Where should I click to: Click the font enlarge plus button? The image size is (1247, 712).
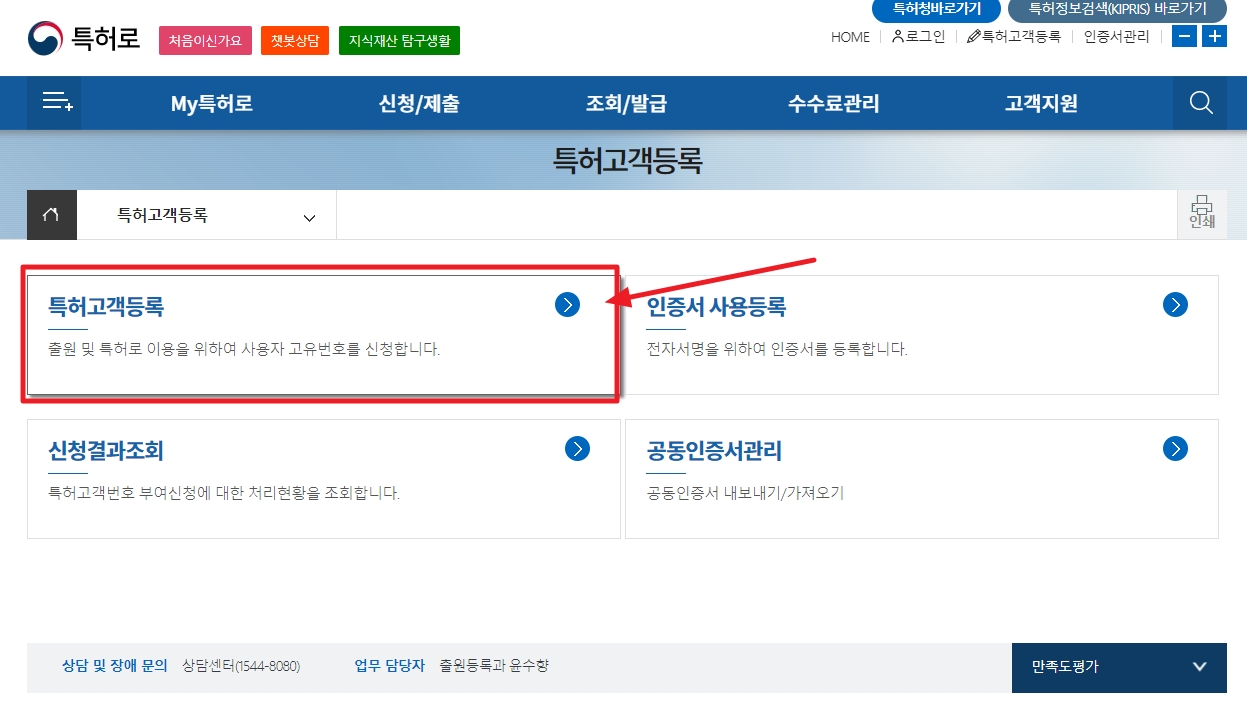pyautogui.click(x=1214, y=36)
